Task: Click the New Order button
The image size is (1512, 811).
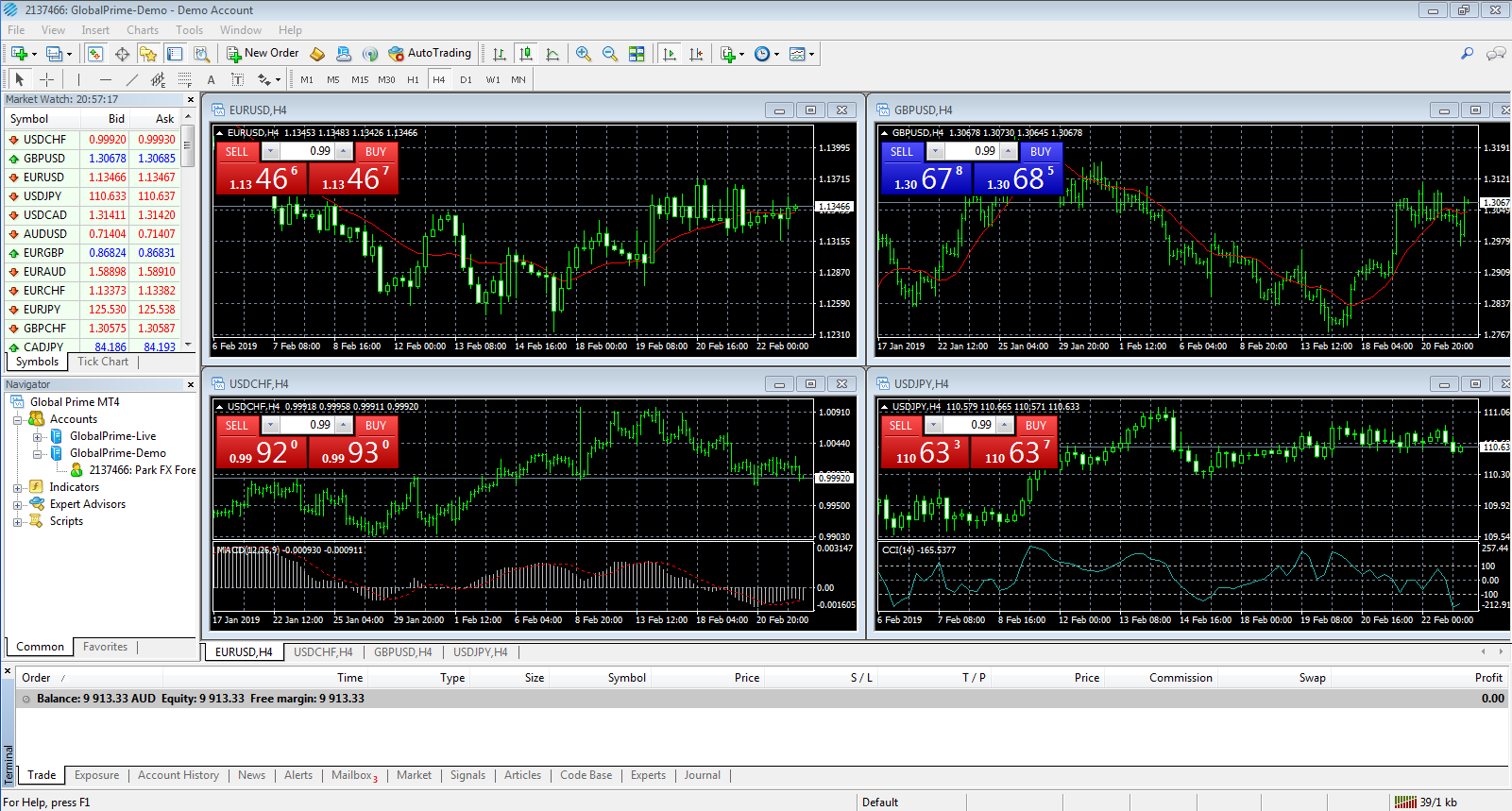Action: coord(263,53)
